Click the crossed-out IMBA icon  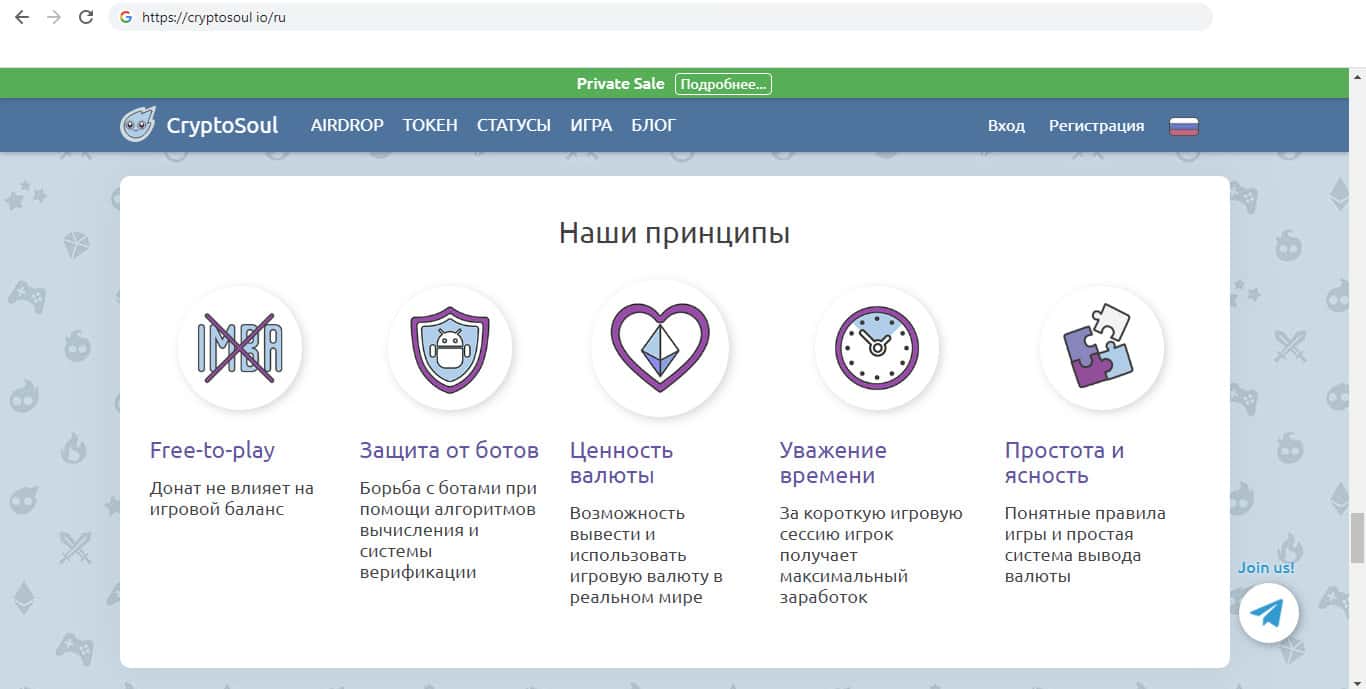point(240,348)
